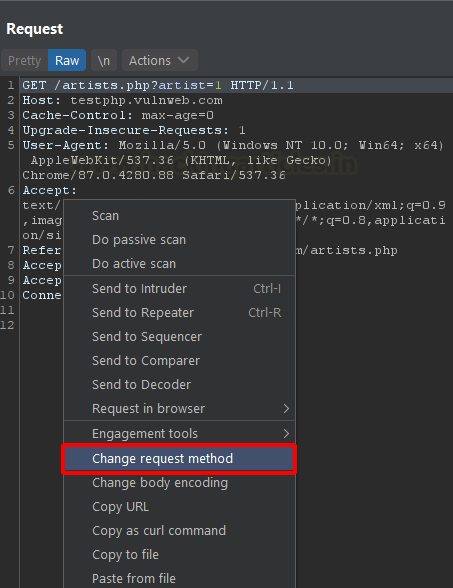The height and width of the screenshot is (588, 453).
Task: Select Send to Comparer
Action: pos(179,360)
